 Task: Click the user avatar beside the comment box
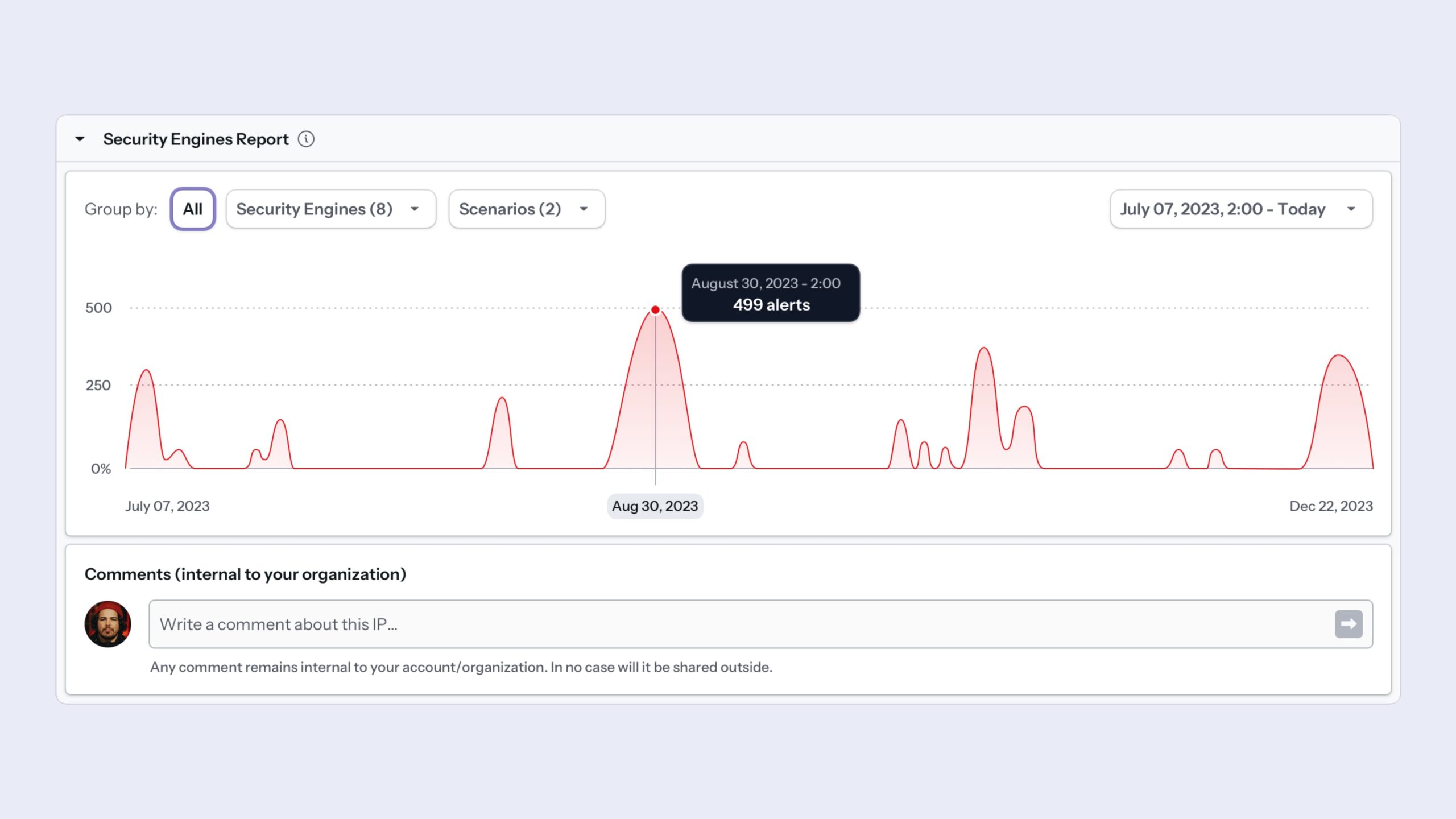point(107,624)
